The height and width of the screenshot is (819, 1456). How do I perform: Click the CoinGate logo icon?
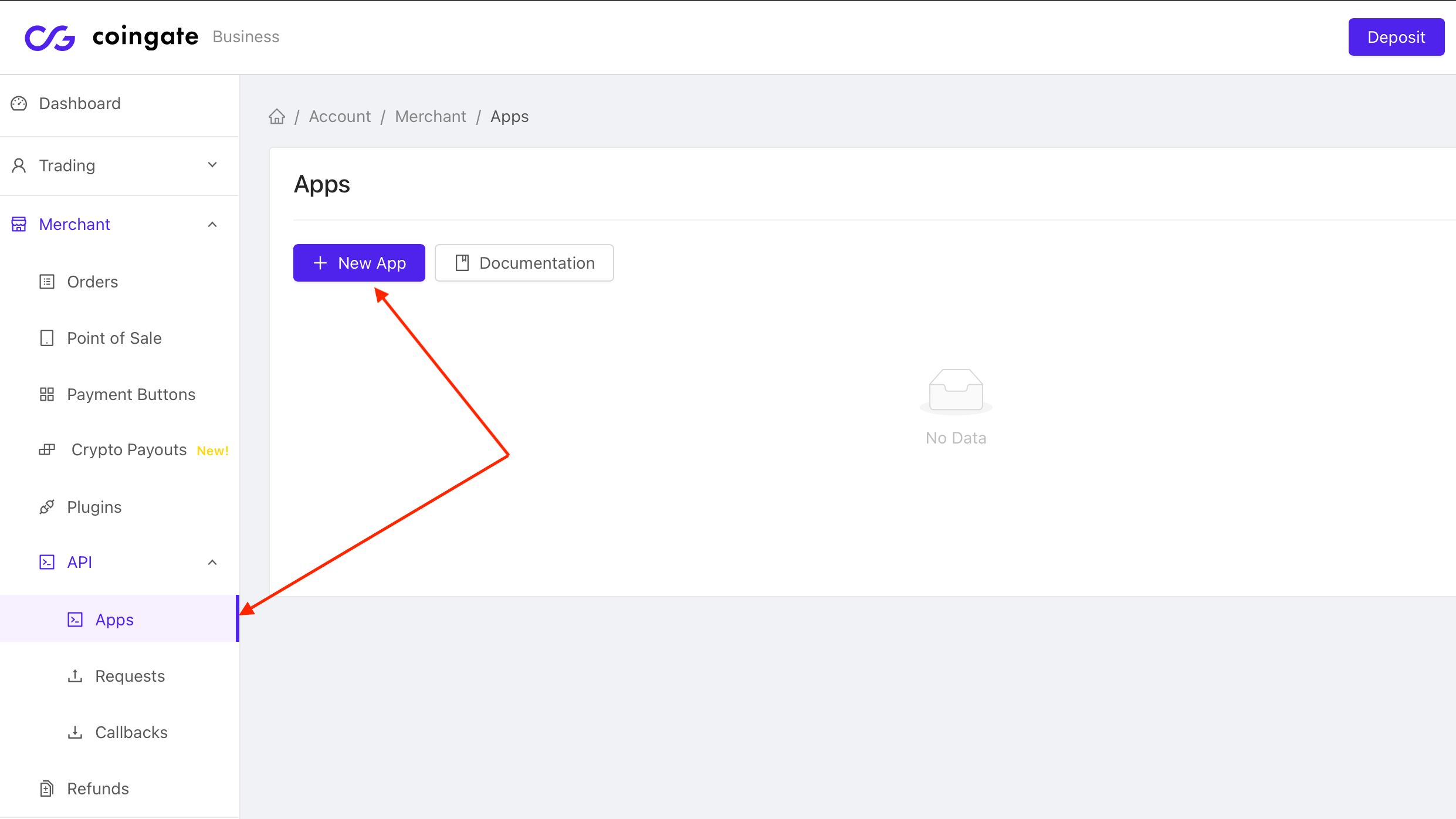coord(50,38)
